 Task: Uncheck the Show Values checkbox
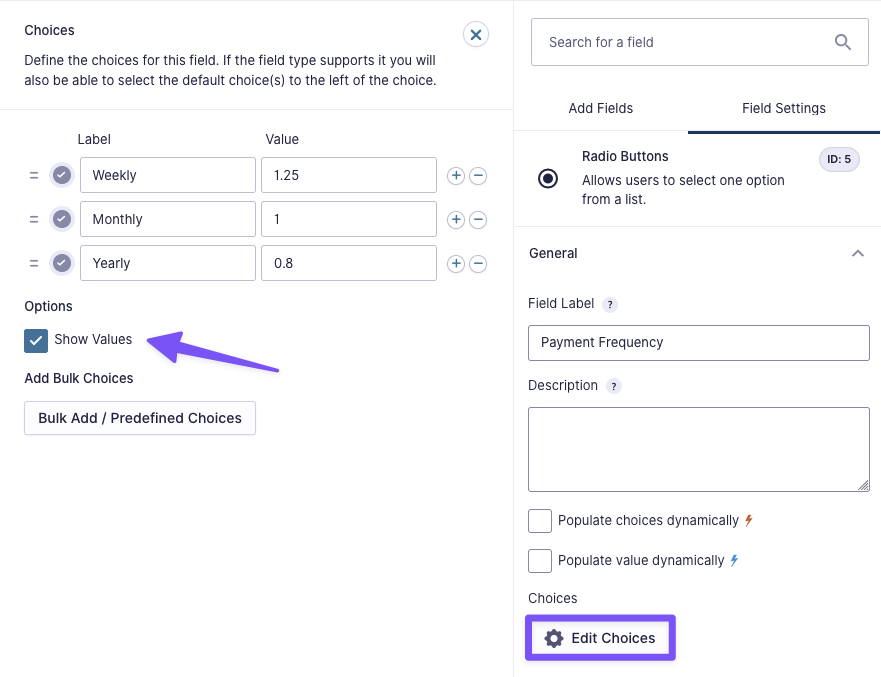tap(36, 340)
